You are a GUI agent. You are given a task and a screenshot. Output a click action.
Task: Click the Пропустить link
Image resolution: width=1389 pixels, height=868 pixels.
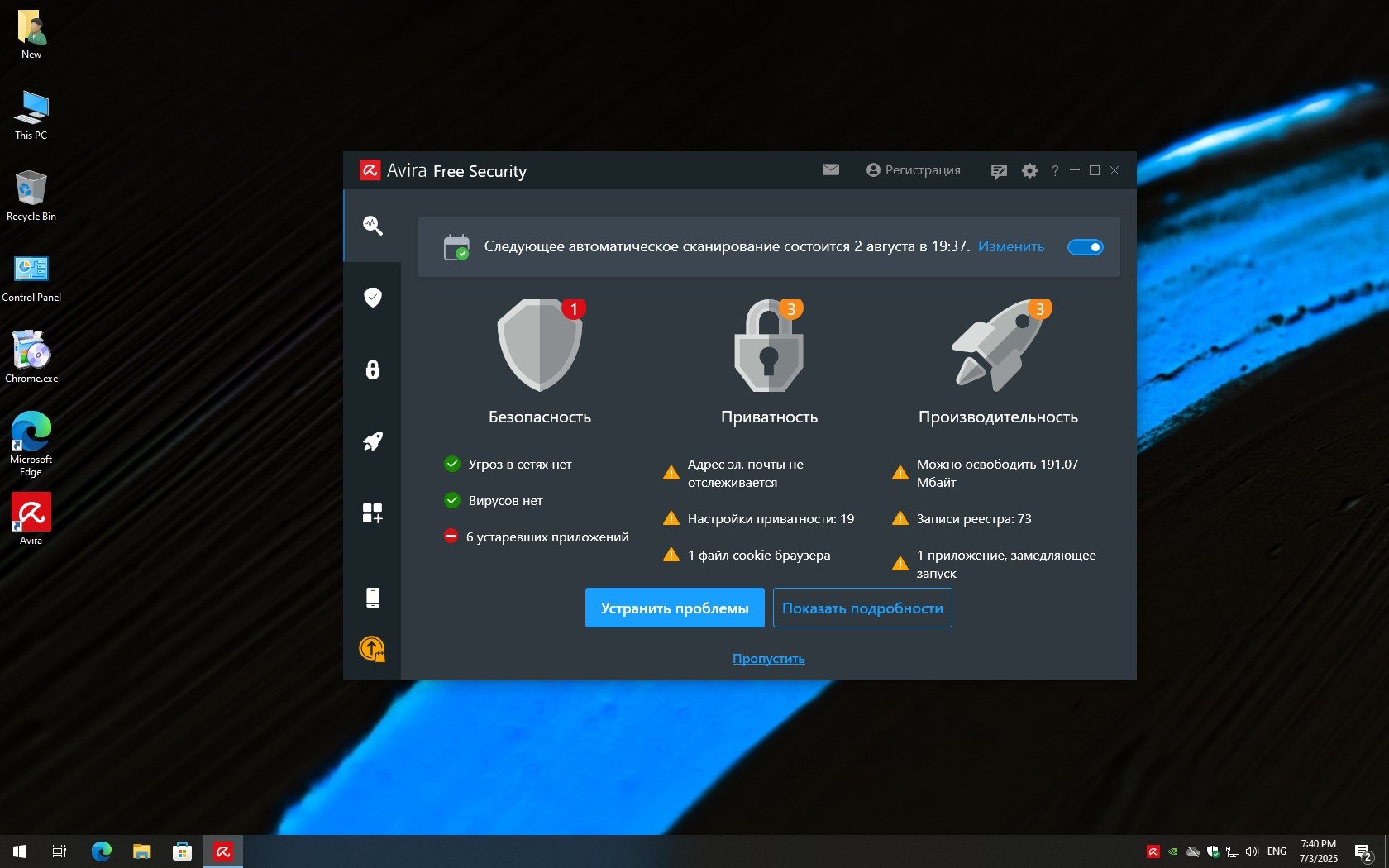pos(769,659)
